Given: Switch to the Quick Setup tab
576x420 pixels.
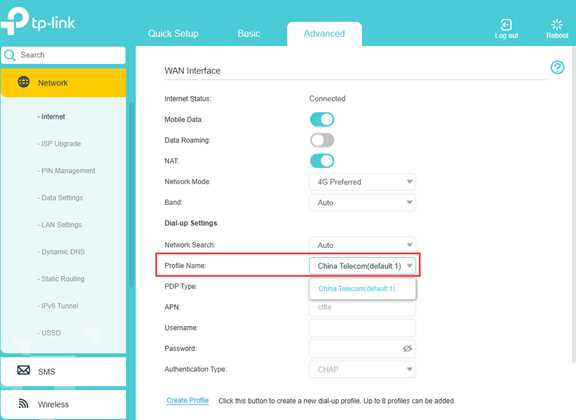Looking at the screenshot, I should click(173, 34).
